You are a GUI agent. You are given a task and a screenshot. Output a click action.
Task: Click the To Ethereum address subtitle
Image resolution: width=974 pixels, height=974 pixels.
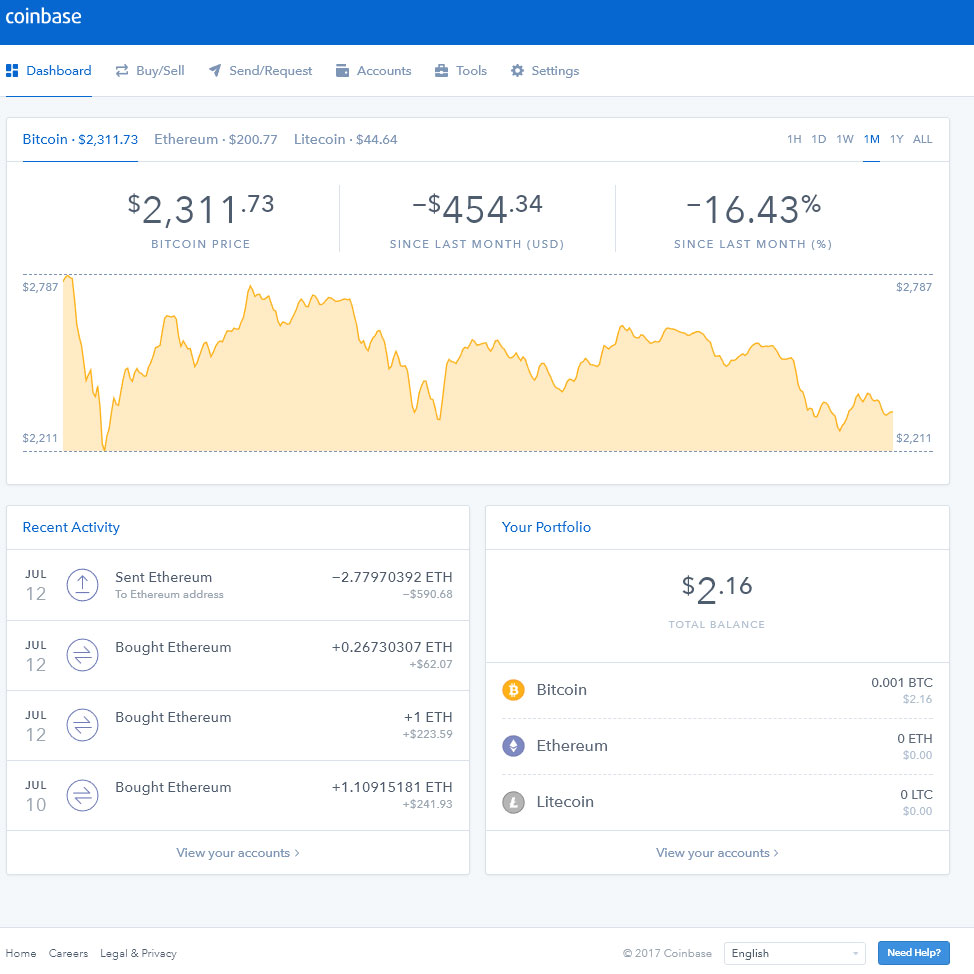pos(169,594)
